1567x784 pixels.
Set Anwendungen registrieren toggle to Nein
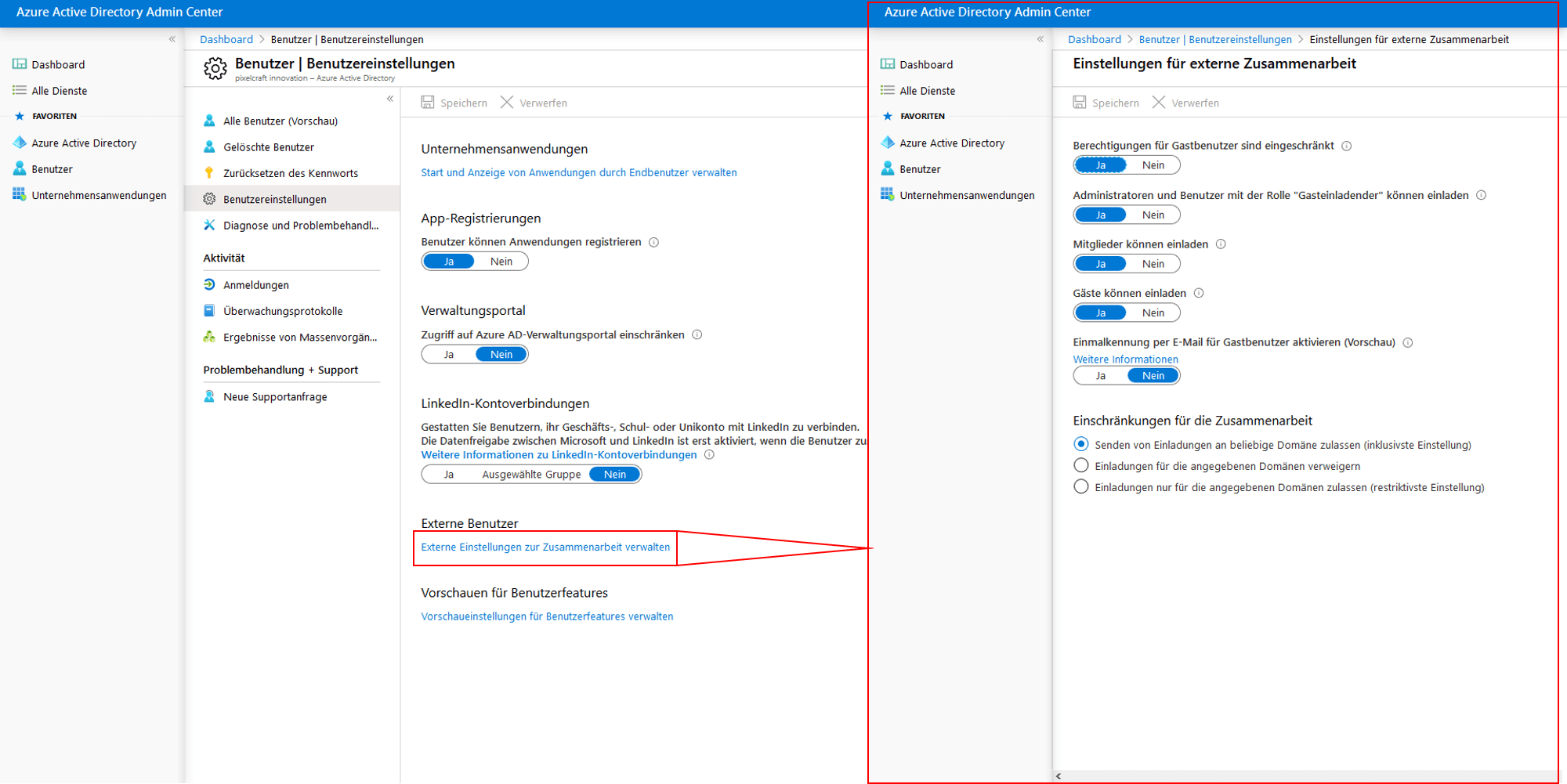tap(501, 262)
